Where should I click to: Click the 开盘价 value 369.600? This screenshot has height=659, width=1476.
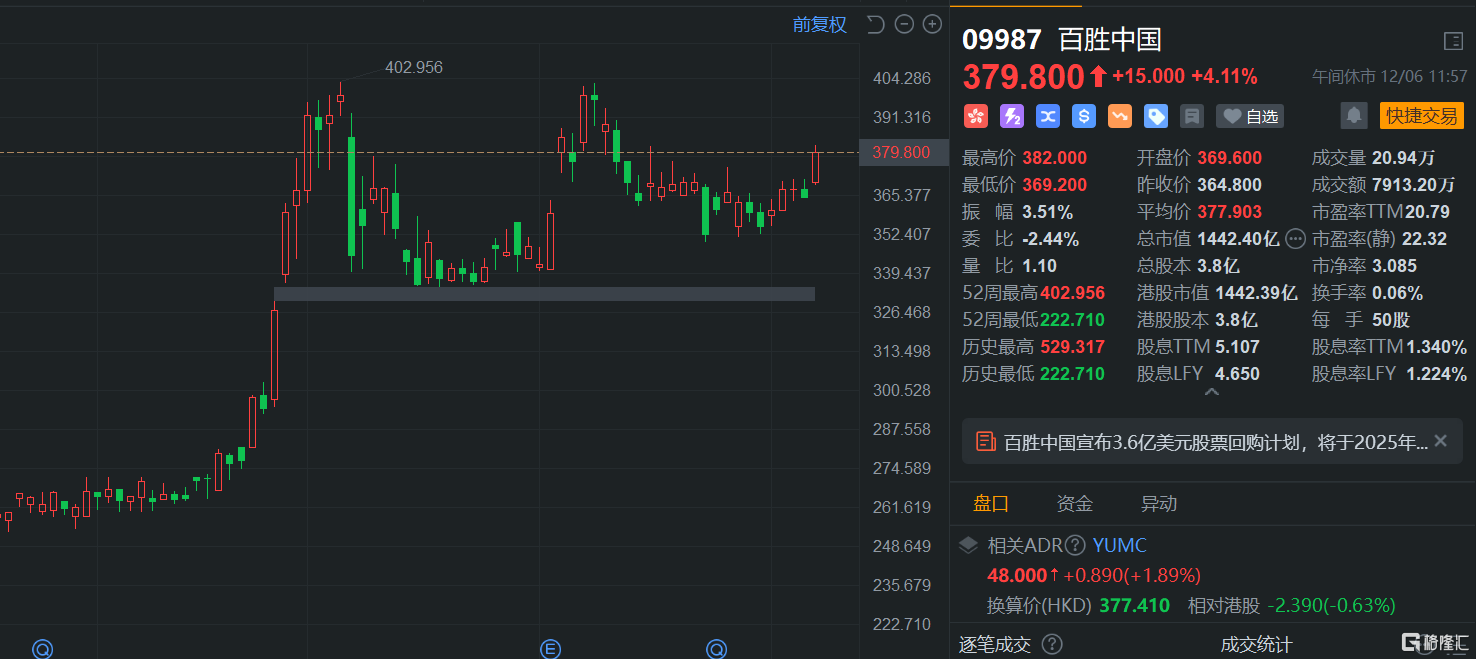[1229, 158]
